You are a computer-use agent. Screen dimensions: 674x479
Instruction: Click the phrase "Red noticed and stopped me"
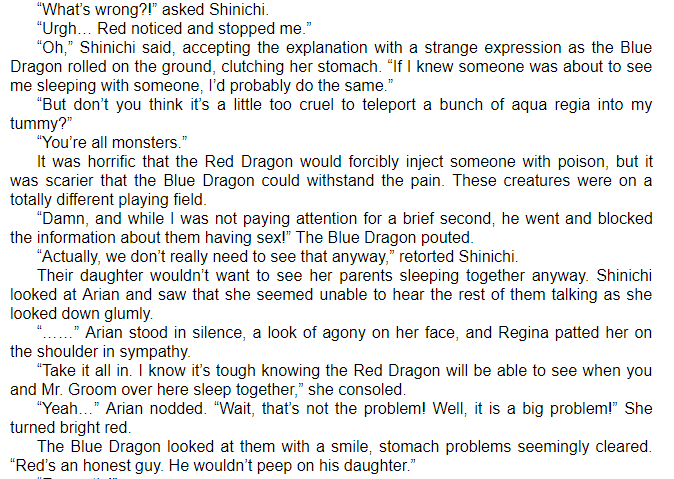(200, 28)
